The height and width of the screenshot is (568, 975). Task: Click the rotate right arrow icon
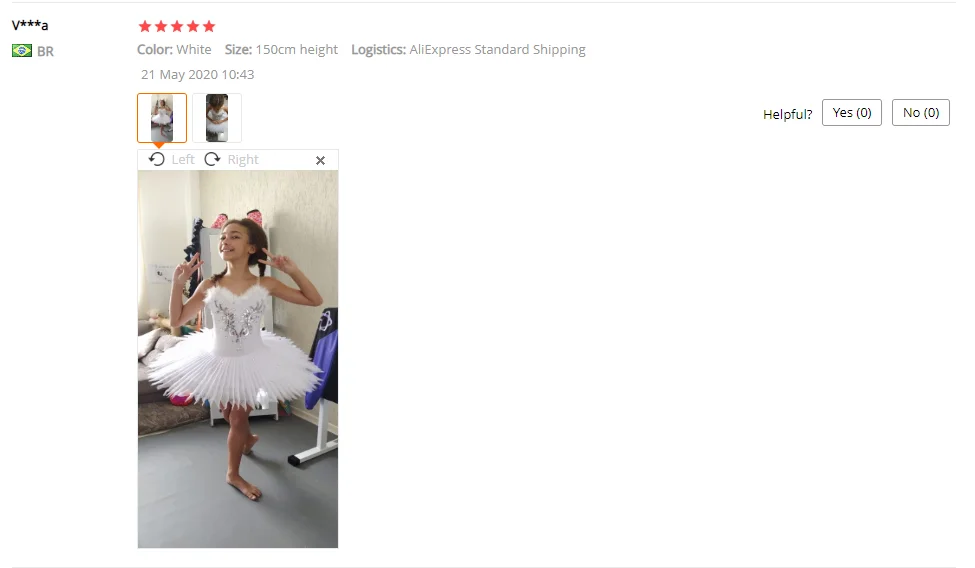[x=213, y=159]
